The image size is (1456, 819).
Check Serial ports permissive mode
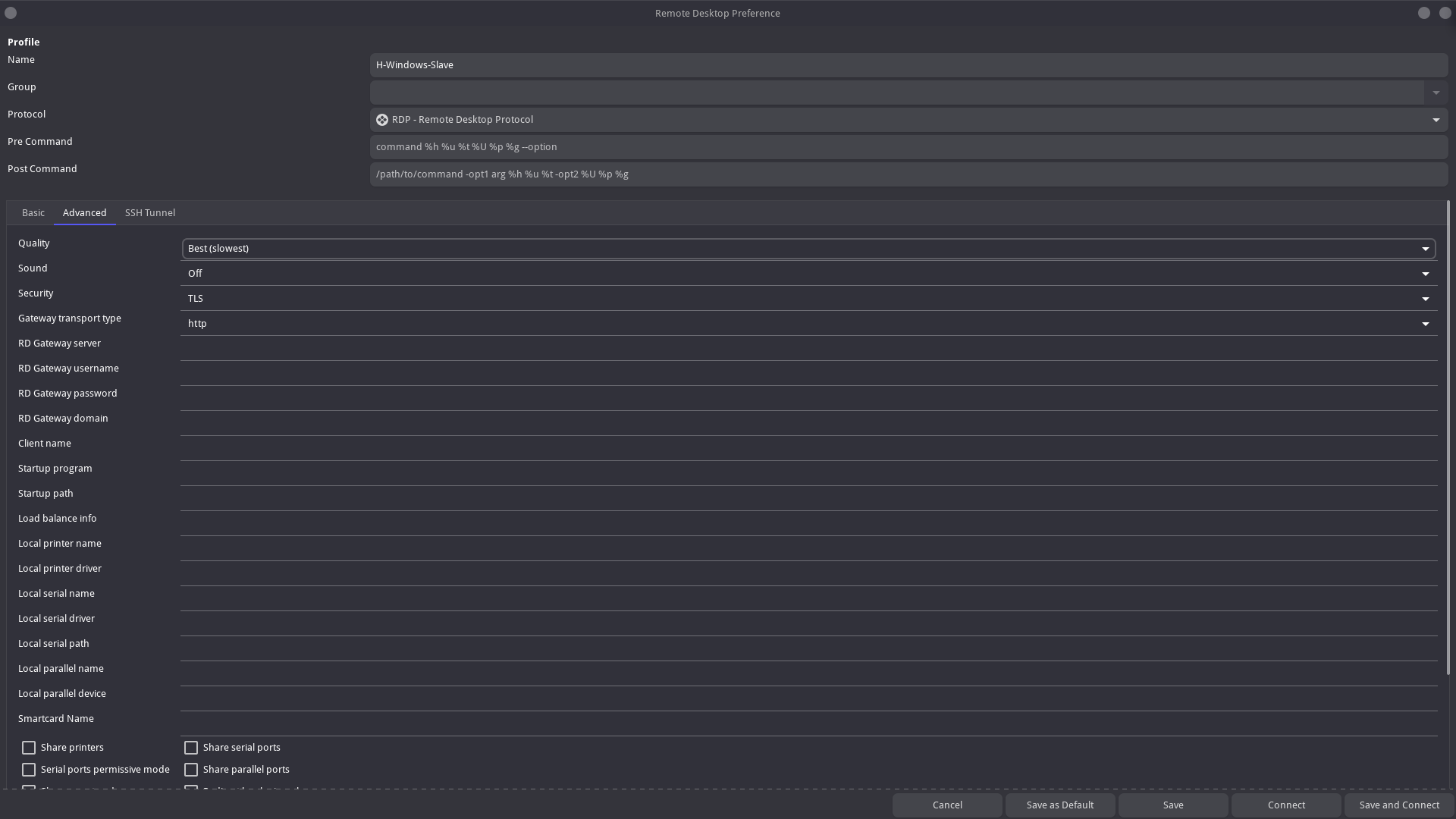[x=29, y=770]
